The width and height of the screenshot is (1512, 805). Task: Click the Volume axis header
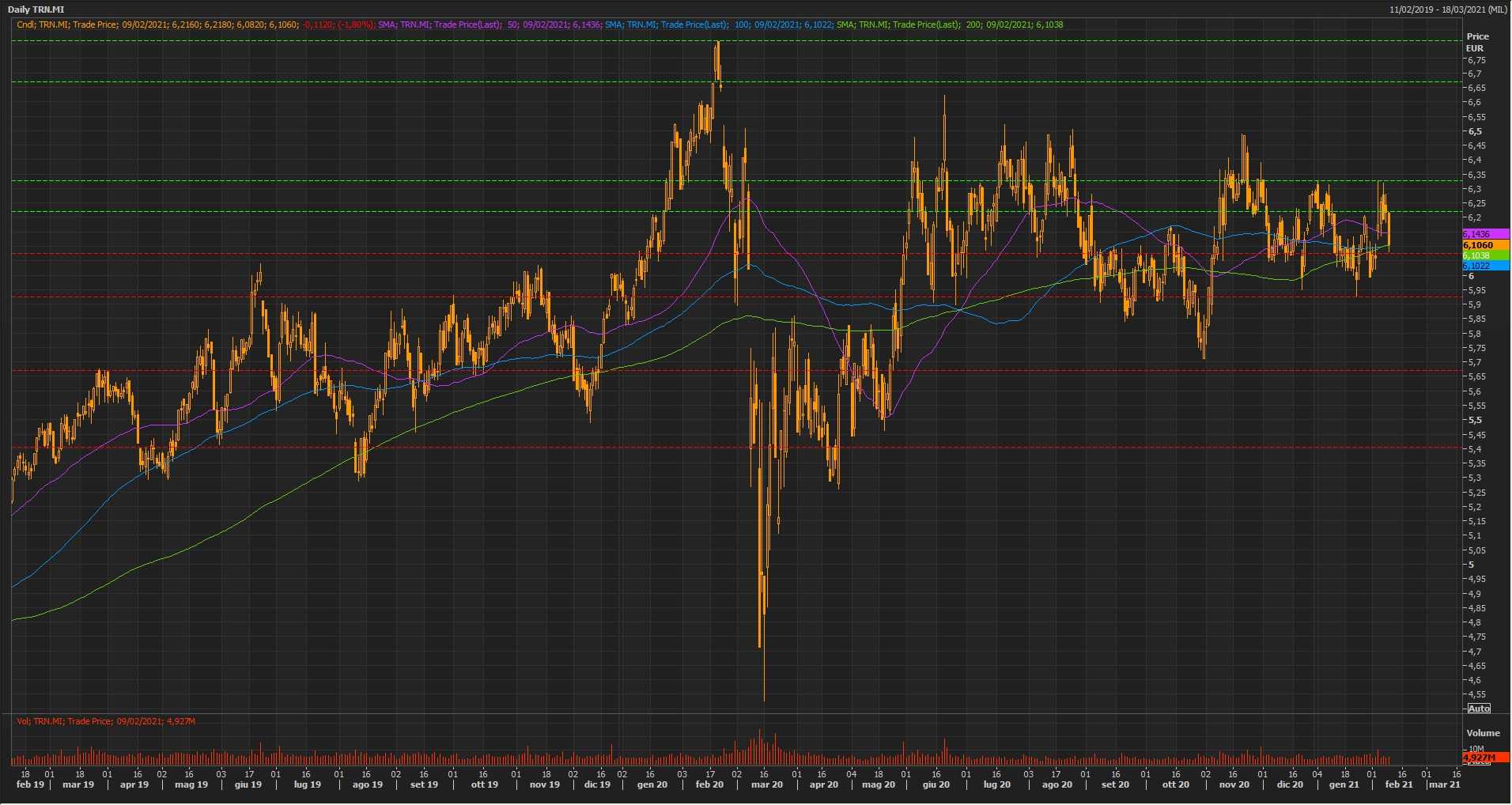(x=1483, y=733)
